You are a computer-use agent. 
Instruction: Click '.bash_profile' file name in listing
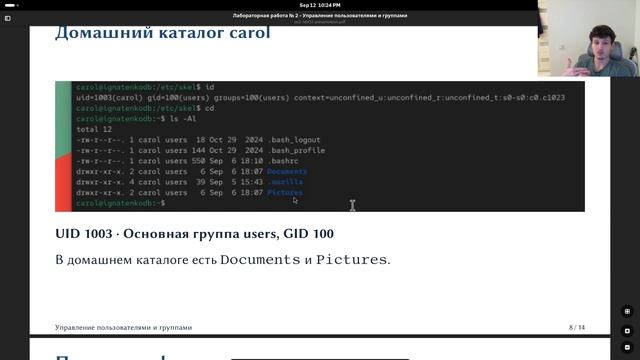(x=296, y=151)
